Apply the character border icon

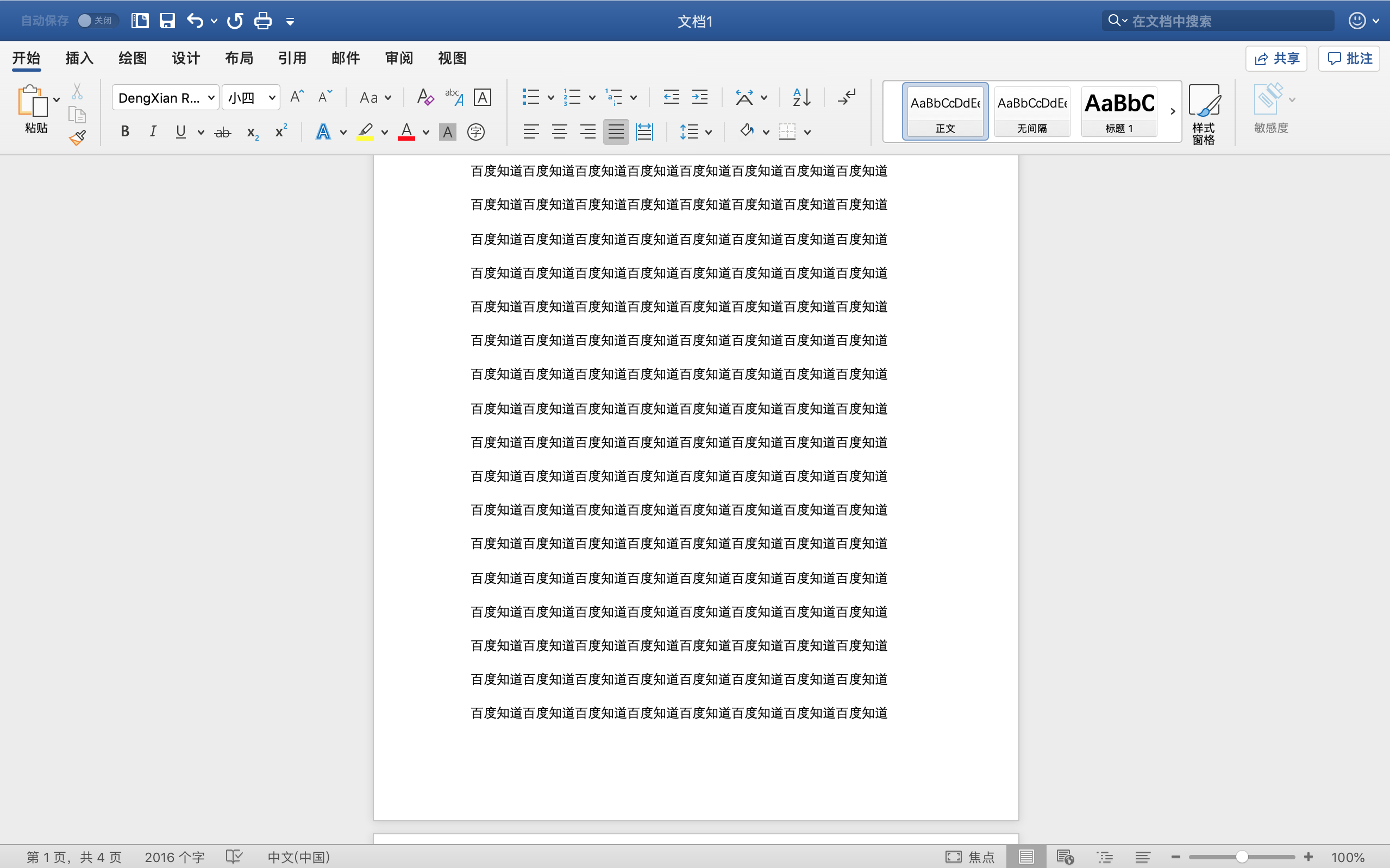(x=483, y=97)
